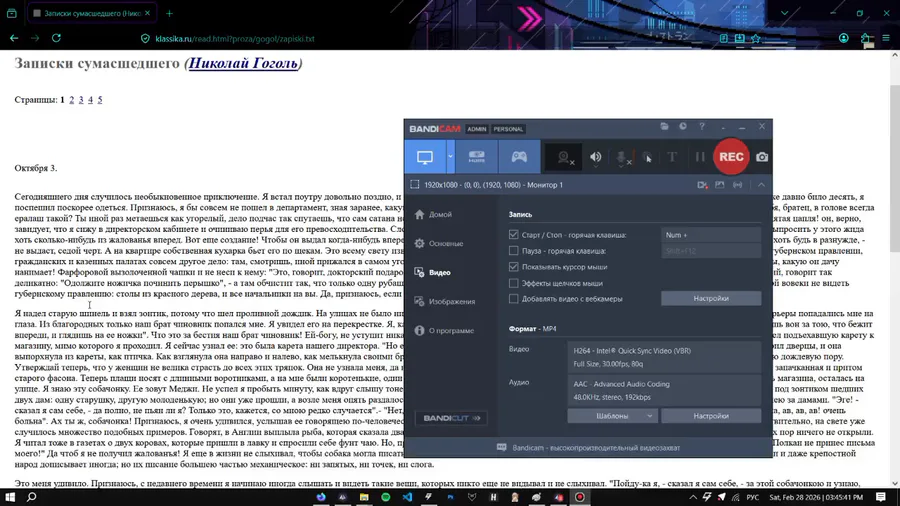Select Bandicam game recording mode
This screenshot has height=506, width=900.
click(519, 157)
